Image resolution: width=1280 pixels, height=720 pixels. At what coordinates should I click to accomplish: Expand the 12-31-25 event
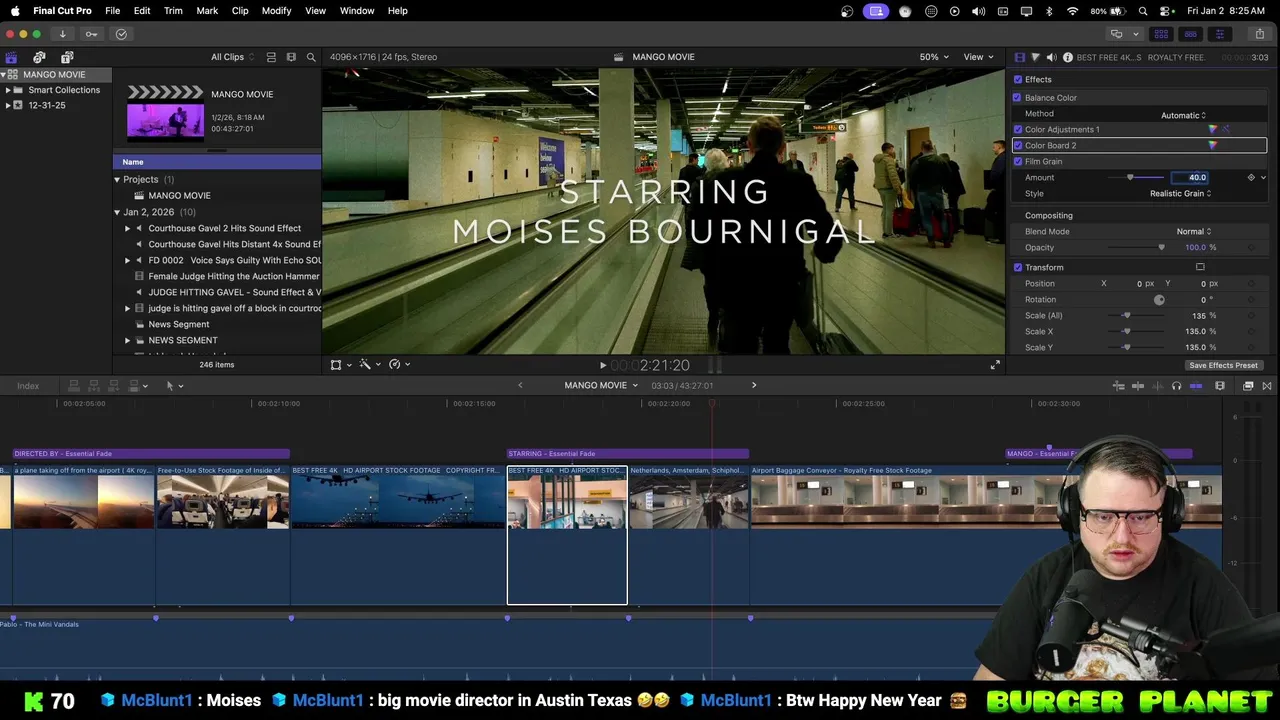pyautogui.click(x=8, y=105)
